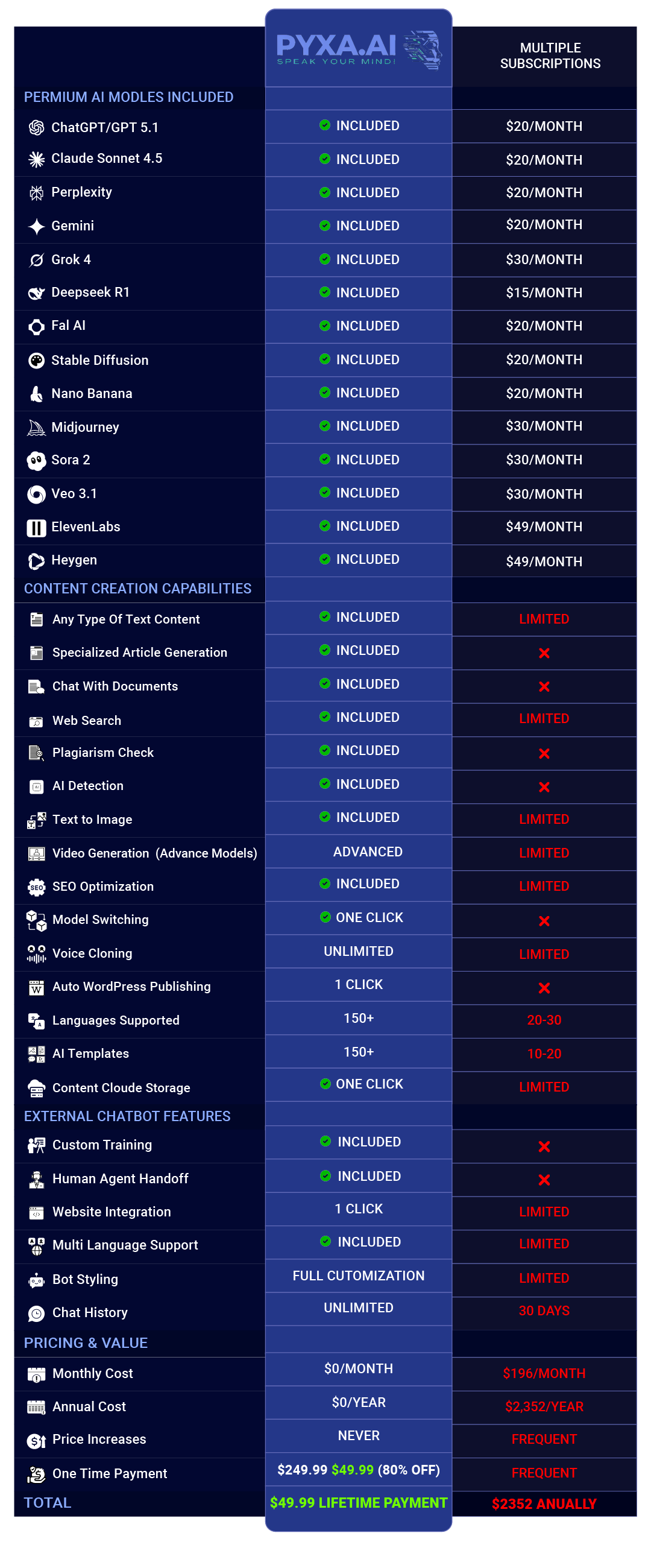Click NEVER in the Price Increases row
The image size is (651, 1568).
point(359,1436)
